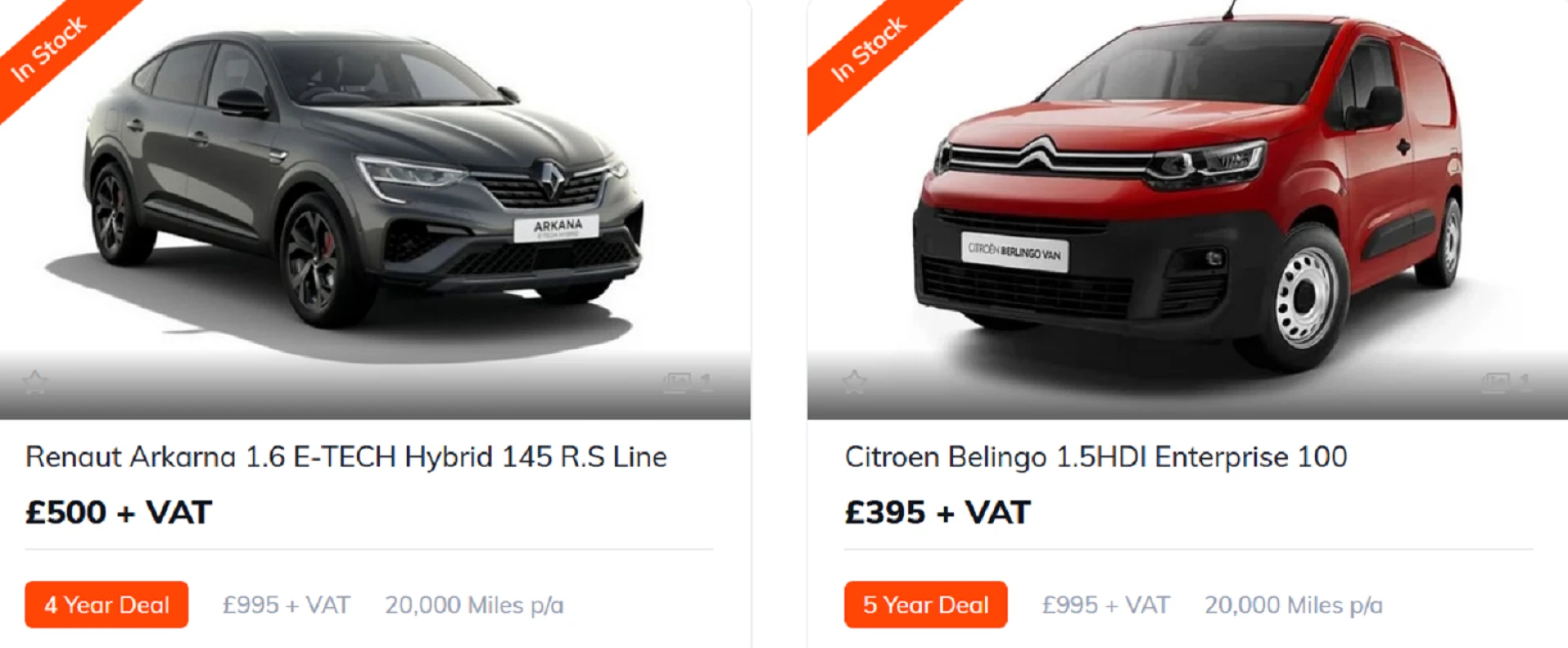Click the In Stock ribbon on Renault card
1568x648 pixels.
pos(51,49)
